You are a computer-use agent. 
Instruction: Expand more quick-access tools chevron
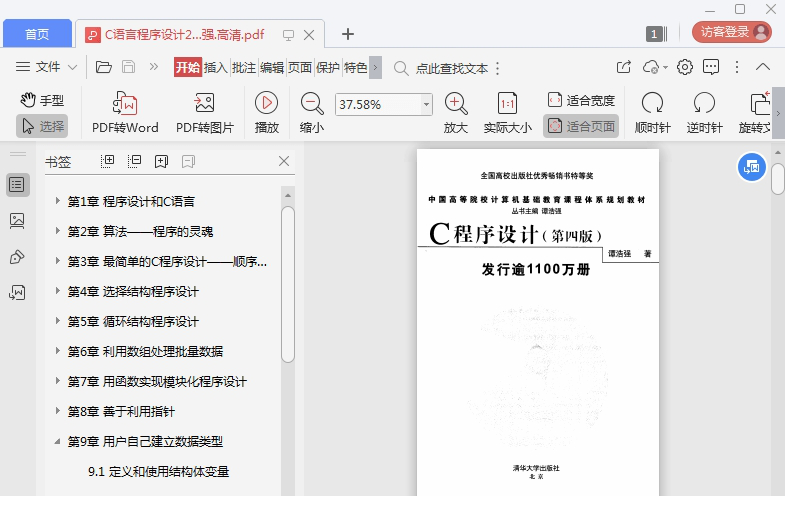point(154,67)
